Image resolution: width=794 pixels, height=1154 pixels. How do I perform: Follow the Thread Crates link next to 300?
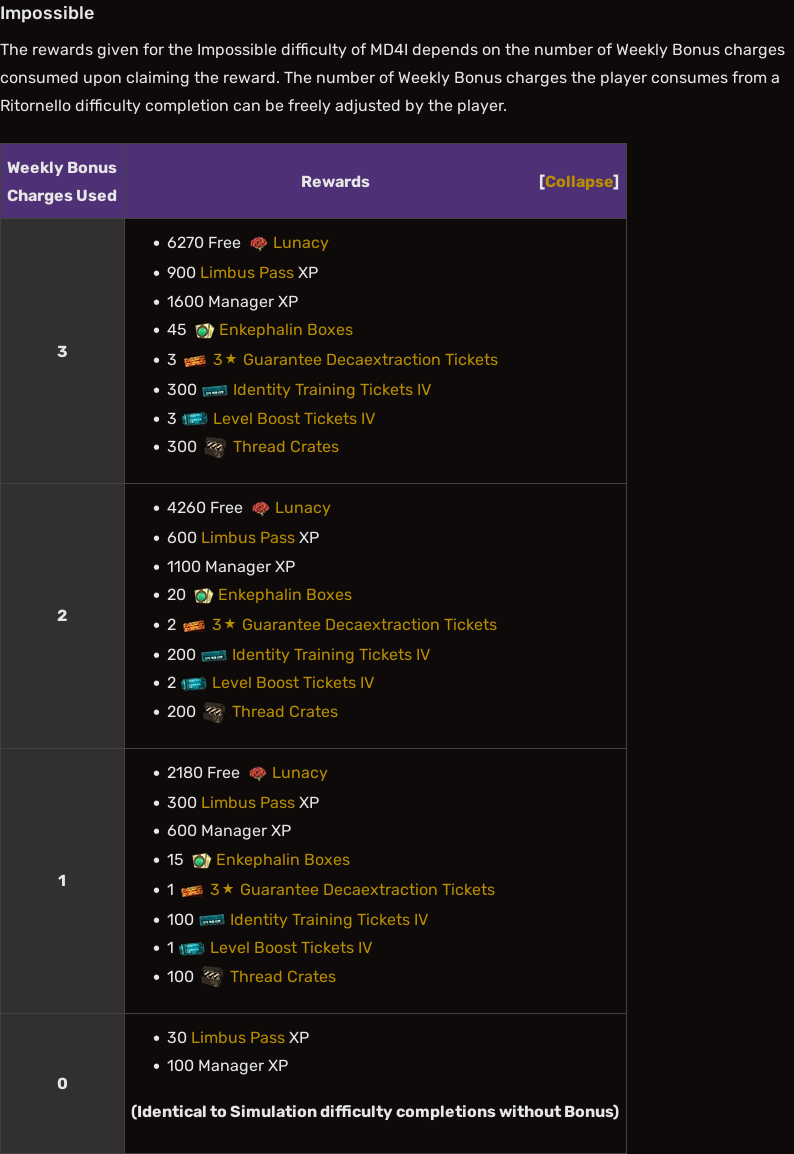(286, 447)
